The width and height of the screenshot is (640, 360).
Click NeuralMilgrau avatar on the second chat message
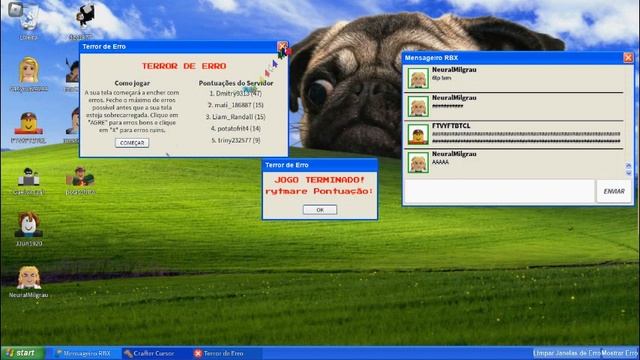pos(418,106)
